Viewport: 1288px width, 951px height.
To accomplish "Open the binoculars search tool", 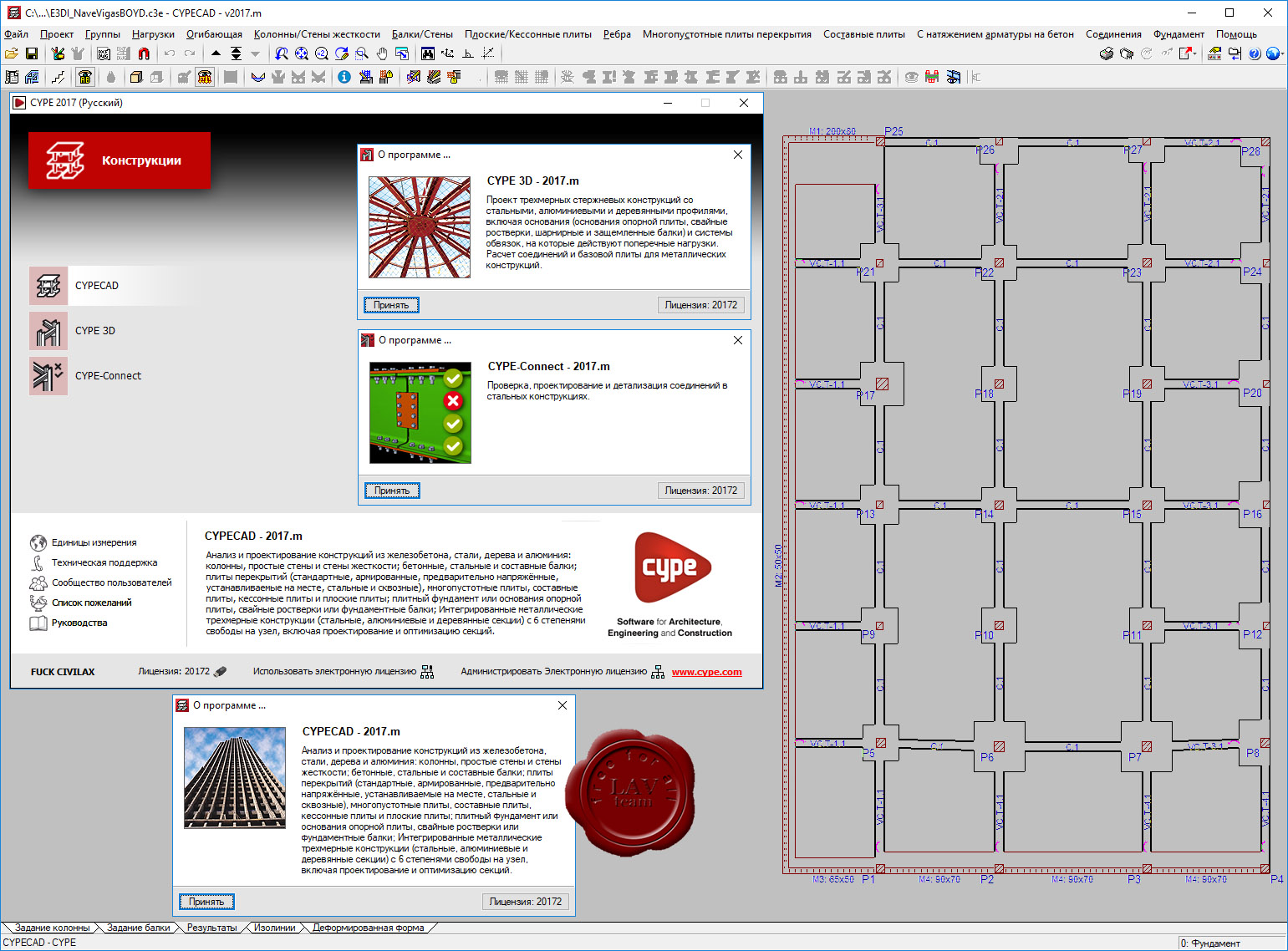I will [x=428, y=53].
